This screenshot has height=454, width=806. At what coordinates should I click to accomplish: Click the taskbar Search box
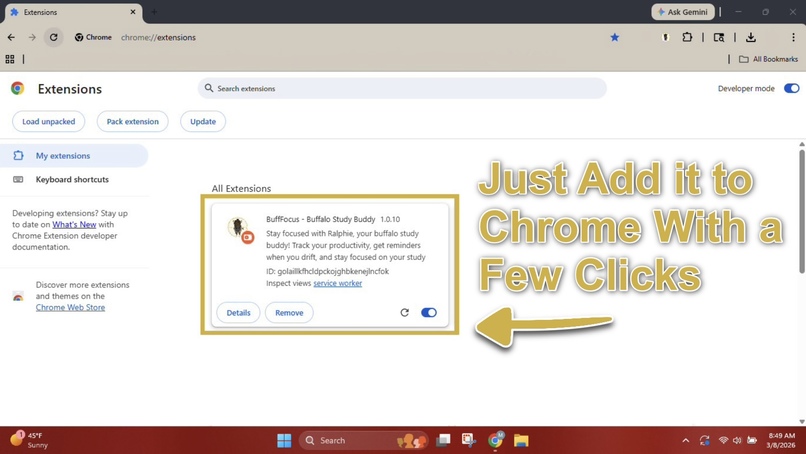(x=363, y=441)
